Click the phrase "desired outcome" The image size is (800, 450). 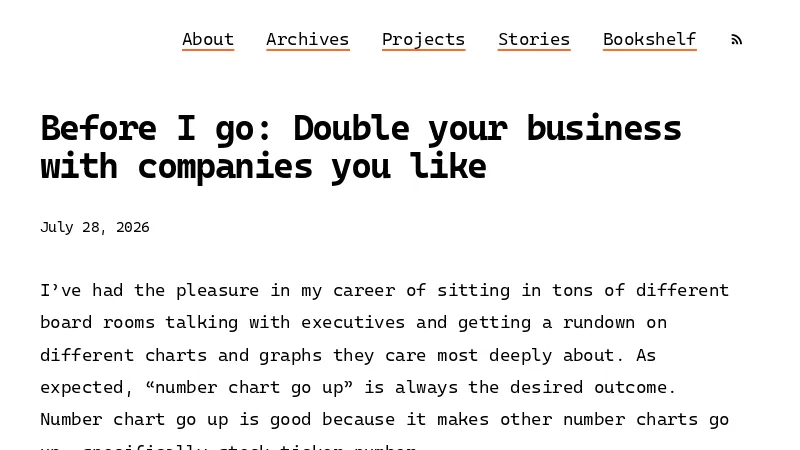pos(588,387)
